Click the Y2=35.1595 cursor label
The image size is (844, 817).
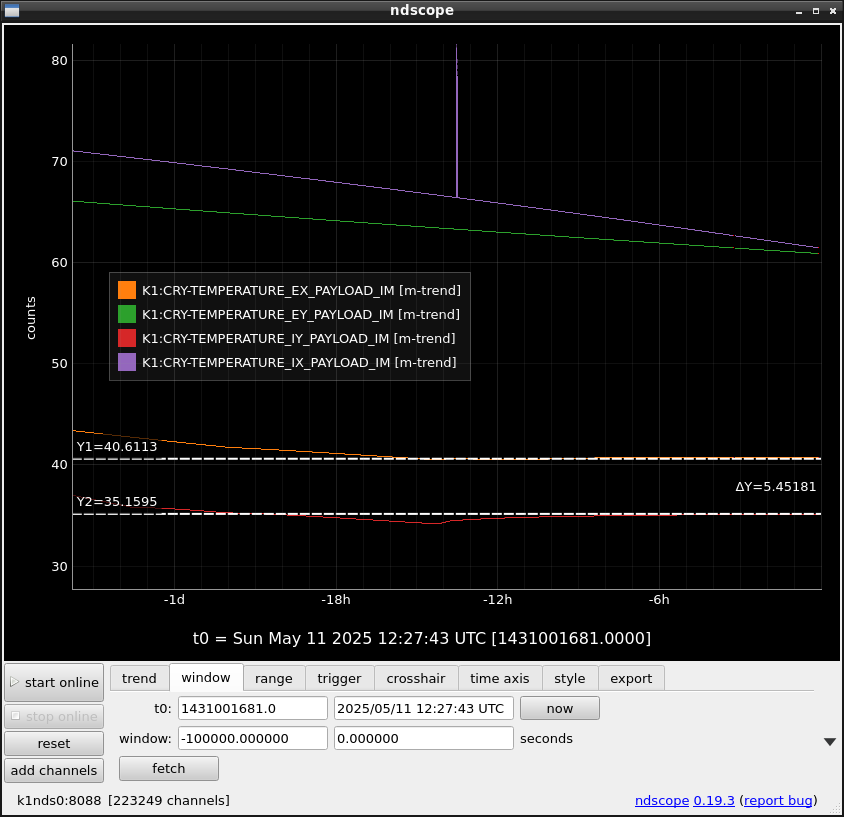(117, 502)
